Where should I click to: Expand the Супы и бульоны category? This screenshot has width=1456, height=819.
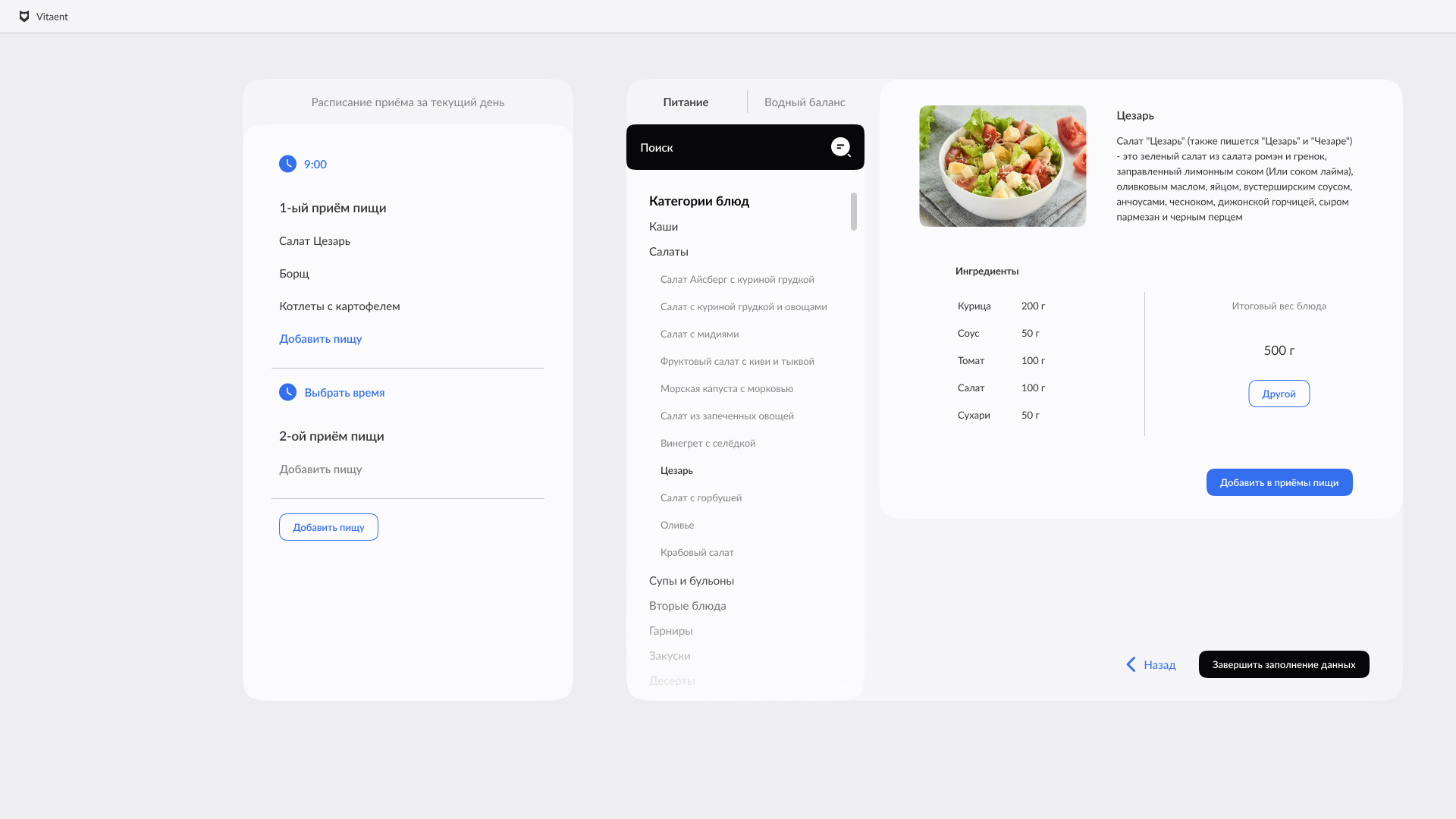point(692,581)
